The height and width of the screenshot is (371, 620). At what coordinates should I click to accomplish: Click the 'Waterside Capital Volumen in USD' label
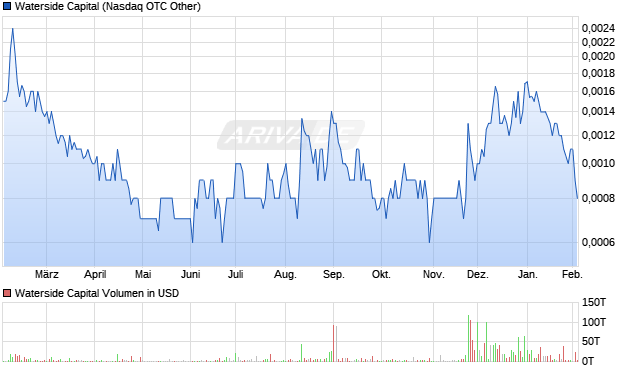(x=97, y=293)
